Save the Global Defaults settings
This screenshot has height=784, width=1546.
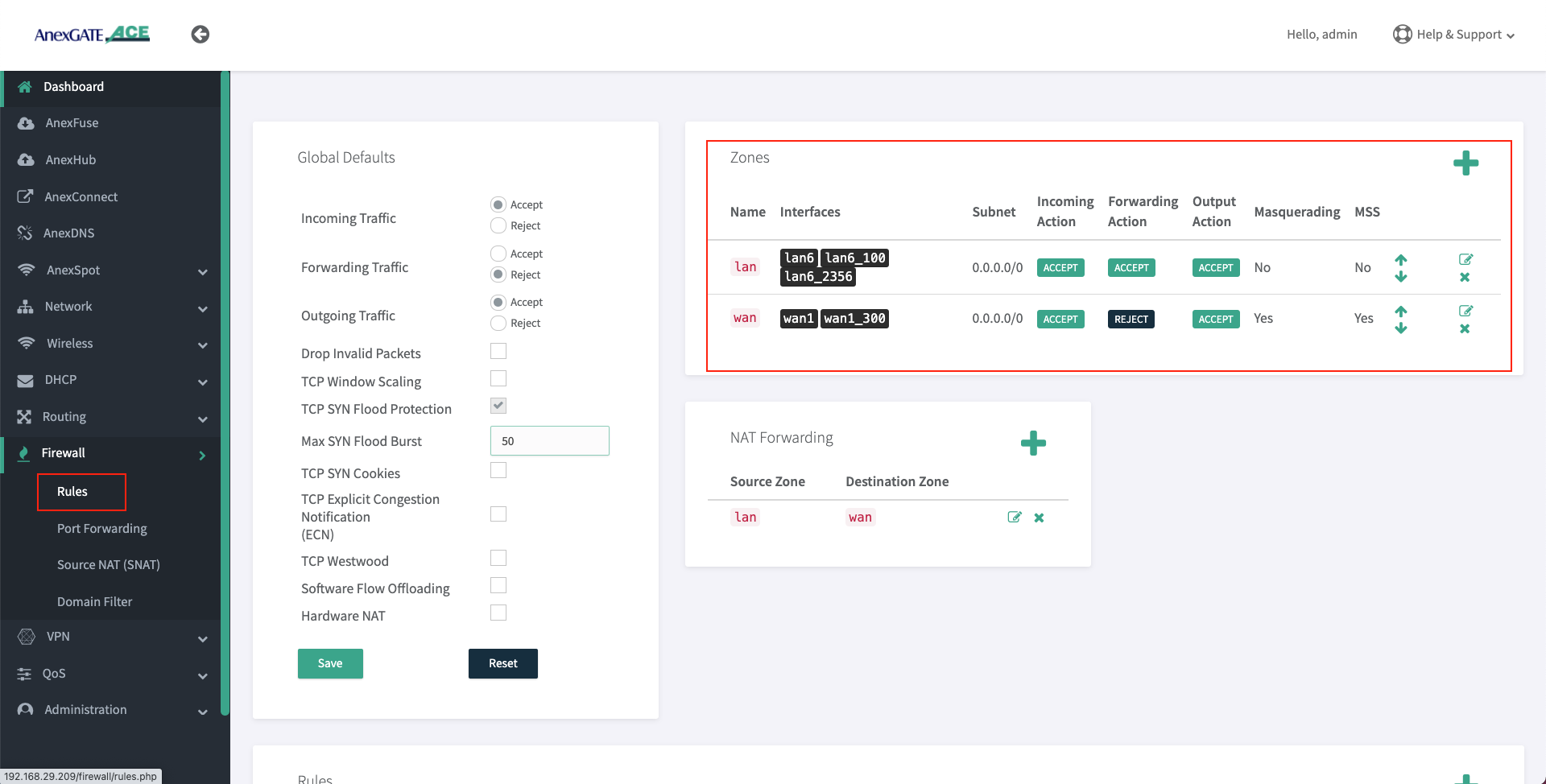pos(330,664)
